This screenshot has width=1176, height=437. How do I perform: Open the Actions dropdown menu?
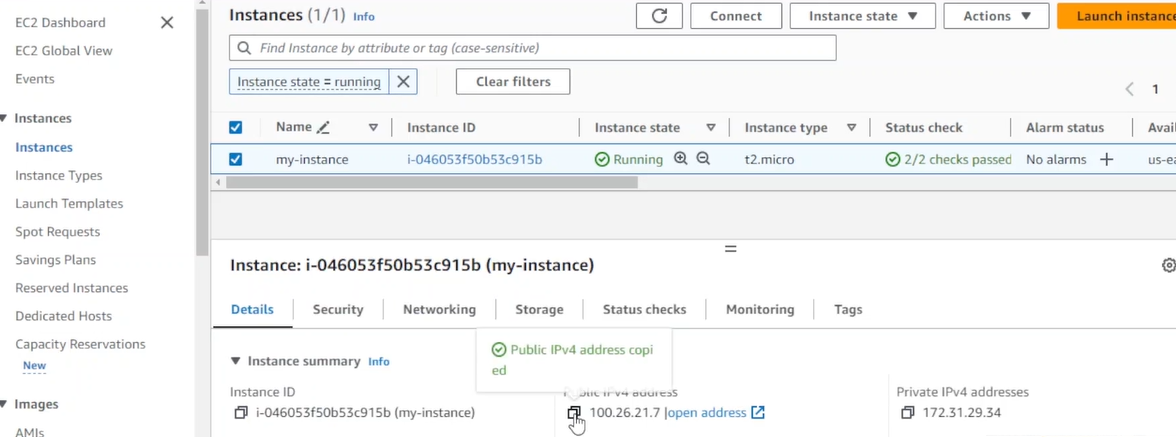996,16
